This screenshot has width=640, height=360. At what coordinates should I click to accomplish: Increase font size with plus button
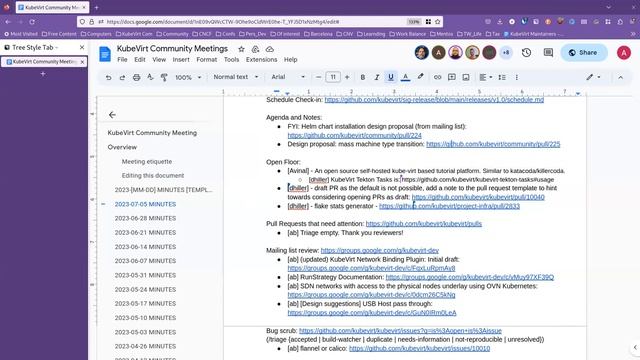click(x=347, y=77)
